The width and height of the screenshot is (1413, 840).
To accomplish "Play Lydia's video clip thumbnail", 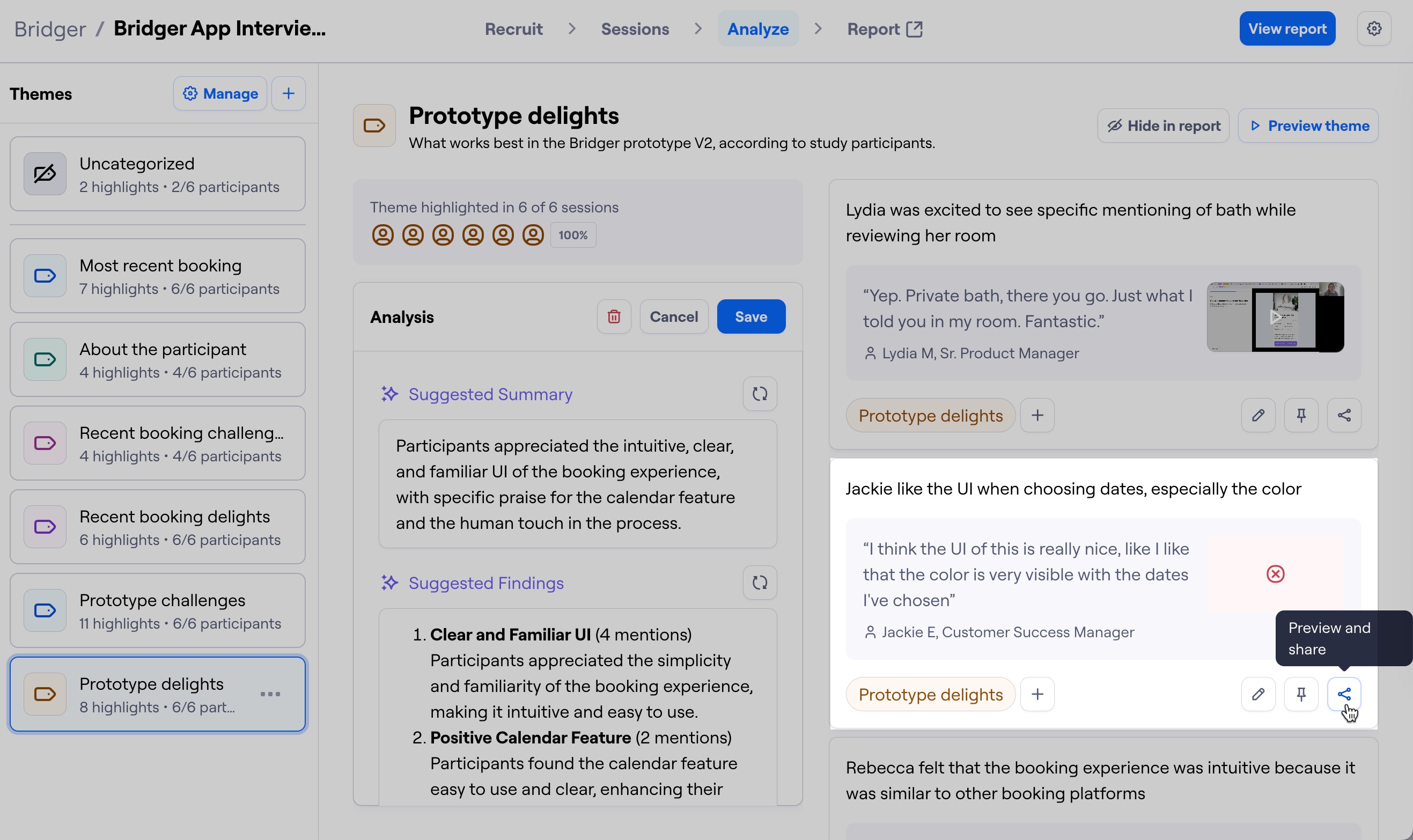I will (x=1275, y=317).
